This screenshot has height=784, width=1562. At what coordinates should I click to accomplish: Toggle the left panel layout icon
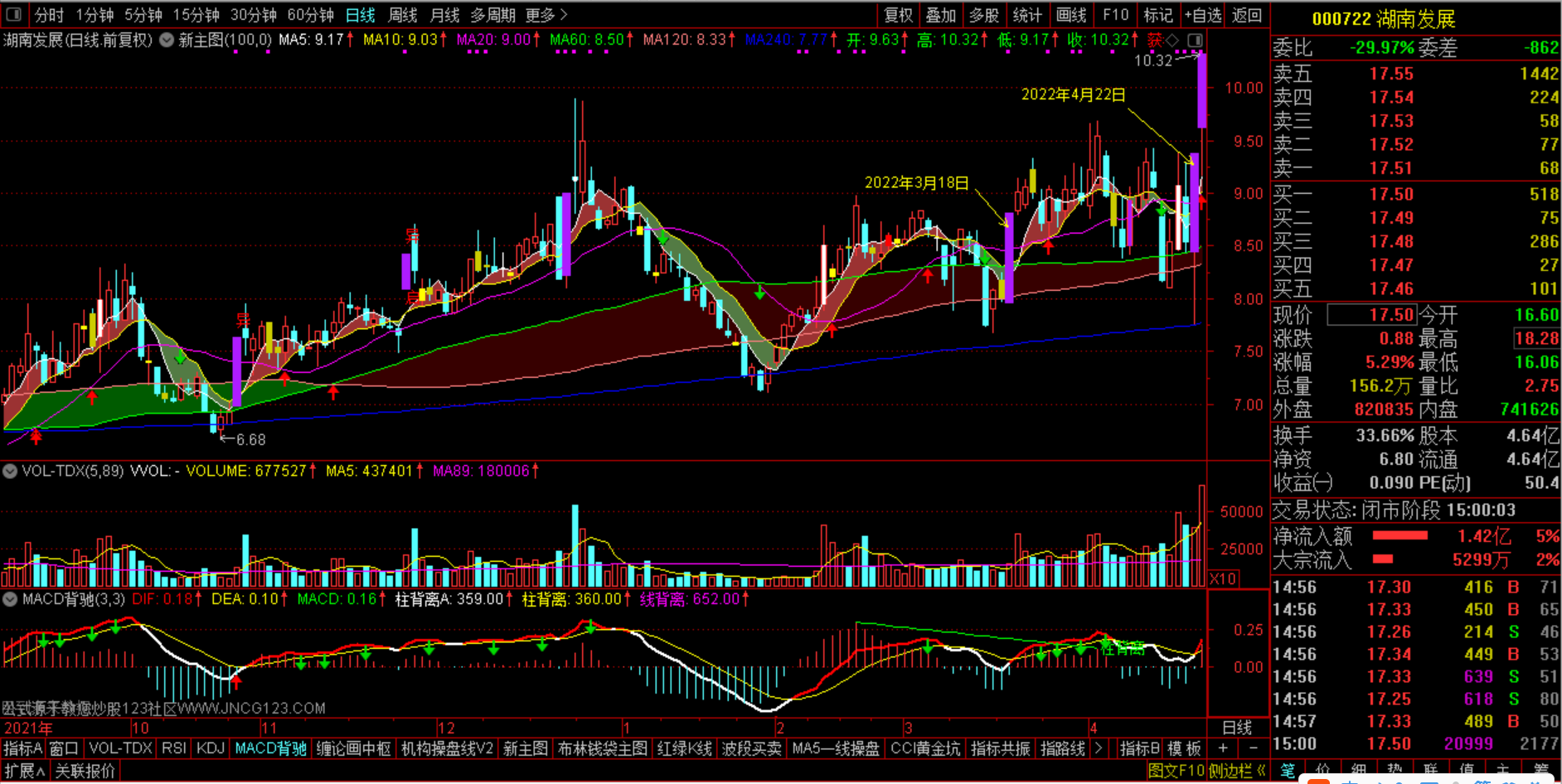click(x=13, y=14)
